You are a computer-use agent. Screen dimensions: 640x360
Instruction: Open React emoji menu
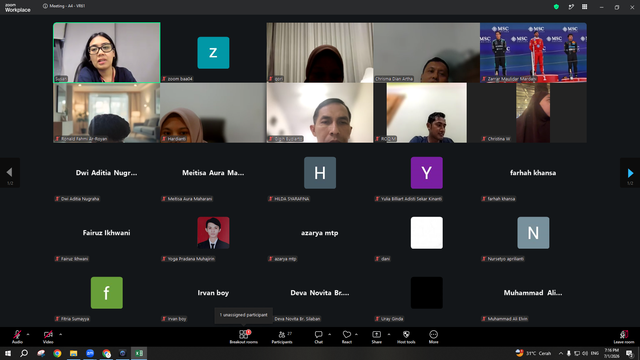tap(347, 337)
